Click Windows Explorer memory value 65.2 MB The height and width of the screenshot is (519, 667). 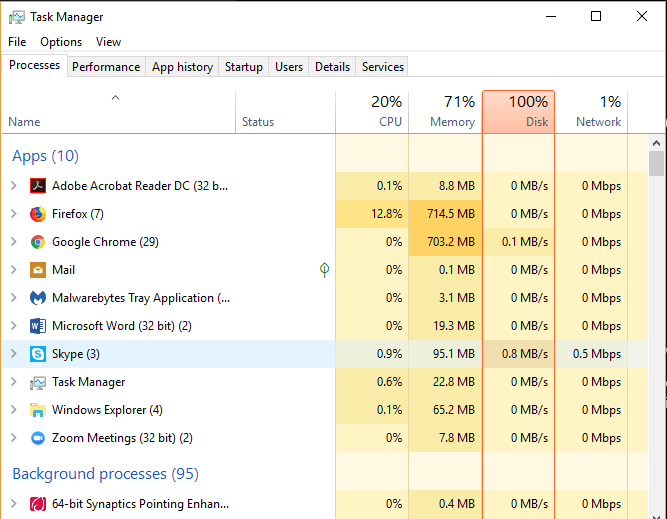click(453, 410)
